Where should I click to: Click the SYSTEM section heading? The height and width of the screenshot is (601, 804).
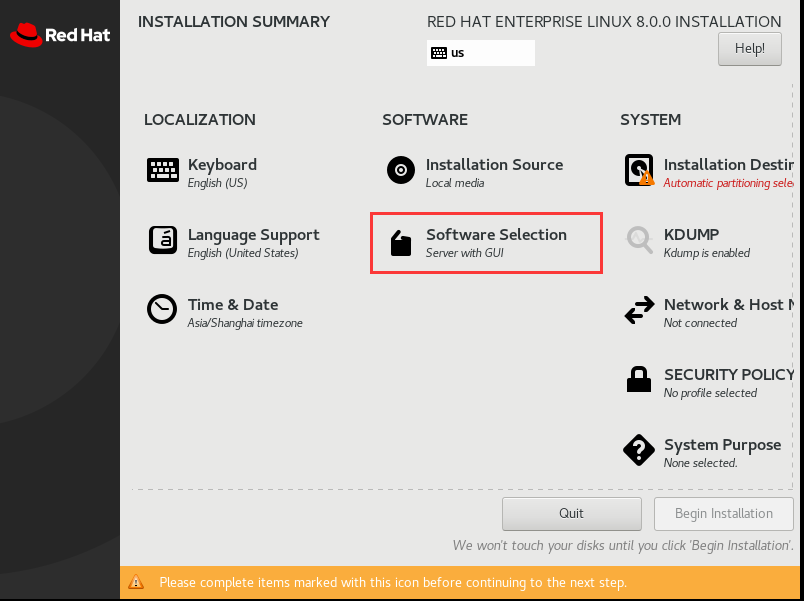pyautogui.click(x=650, y=119)
